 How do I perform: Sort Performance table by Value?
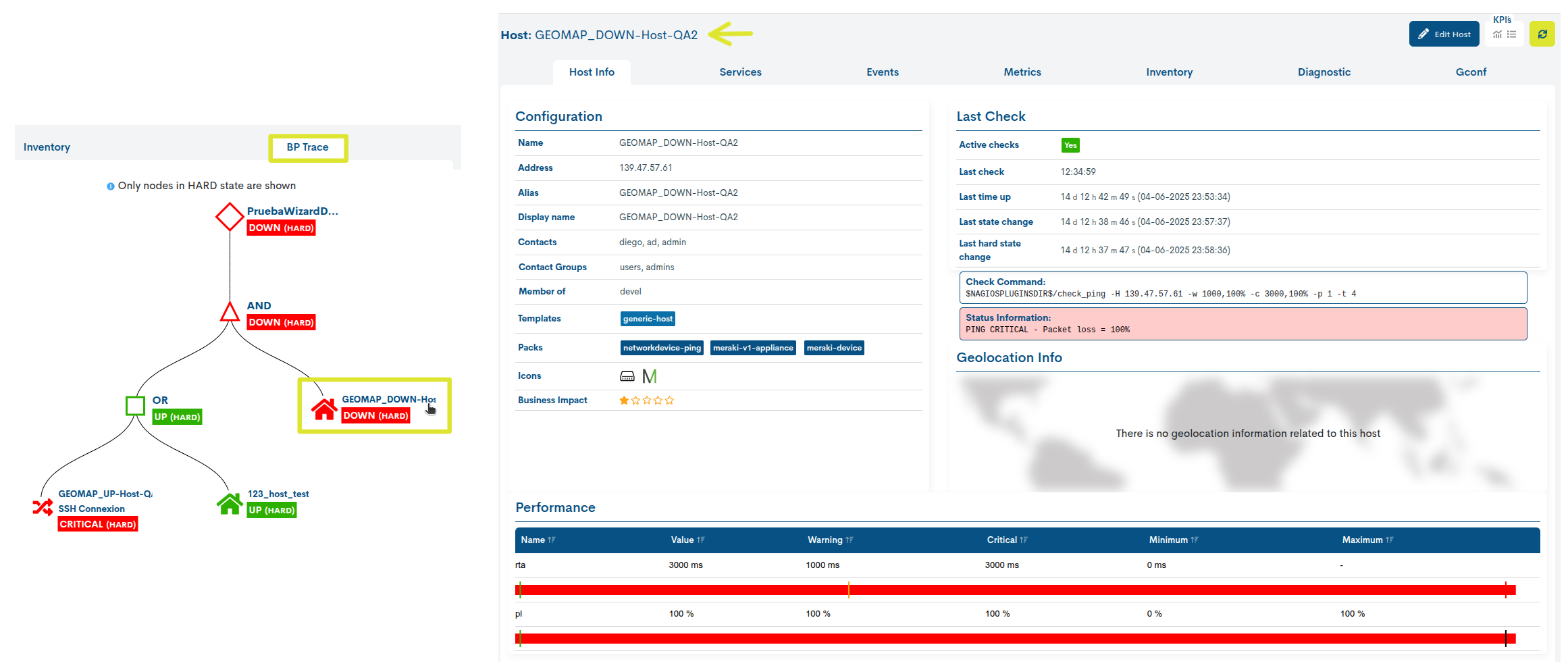click(x=687, y=540)
